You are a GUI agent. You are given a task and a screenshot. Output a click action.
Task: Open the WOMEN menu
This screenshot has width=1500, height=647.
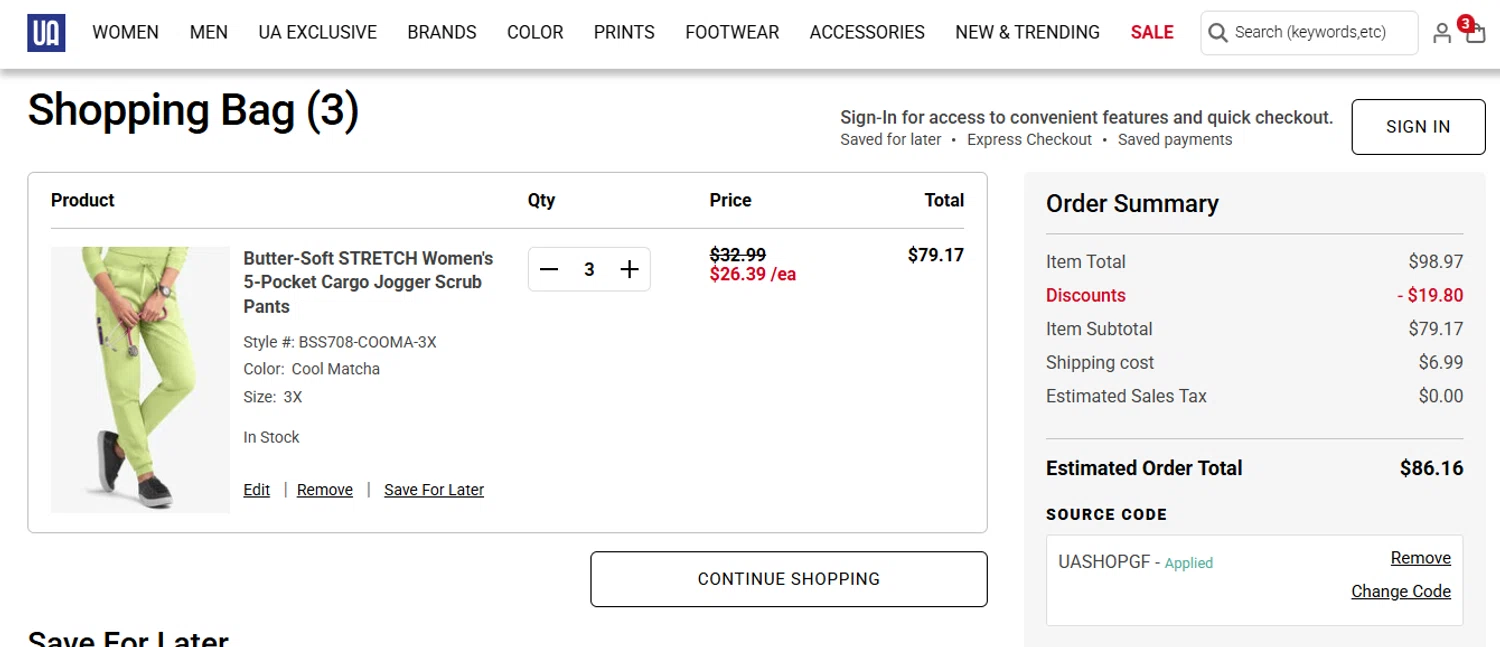125,32
